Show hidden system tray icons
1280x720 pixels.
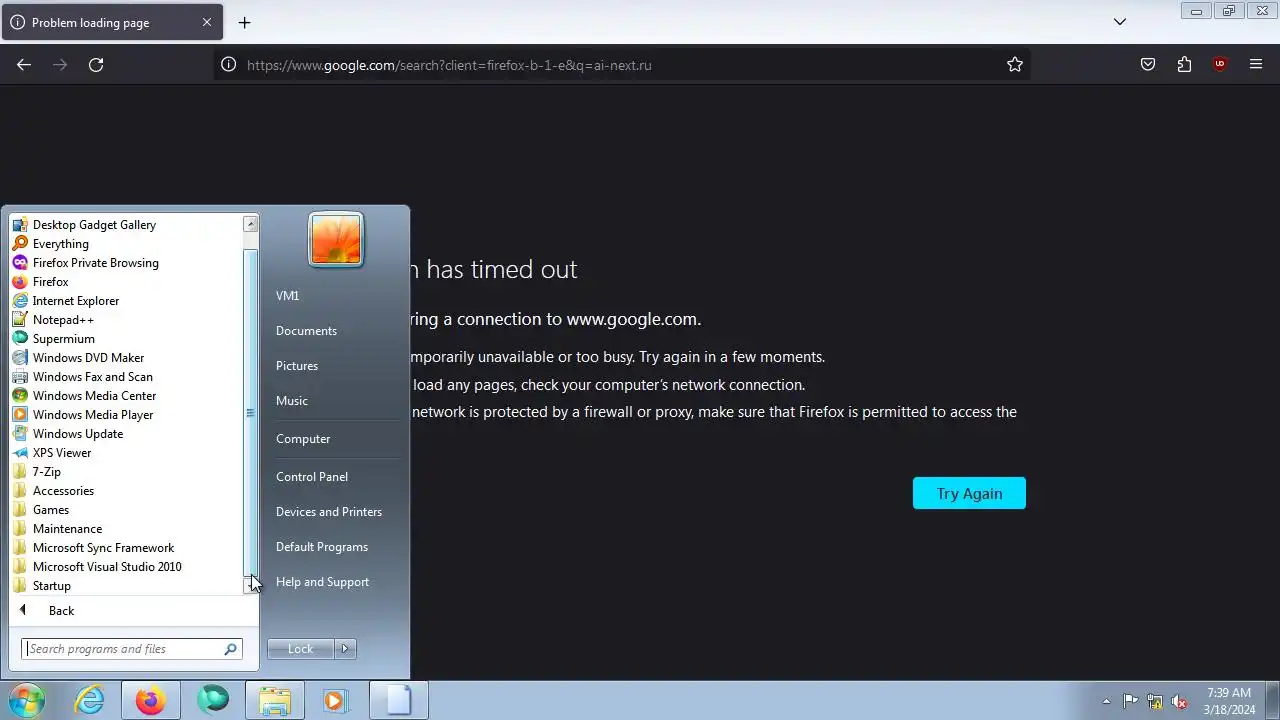[x=1106, y=701]
